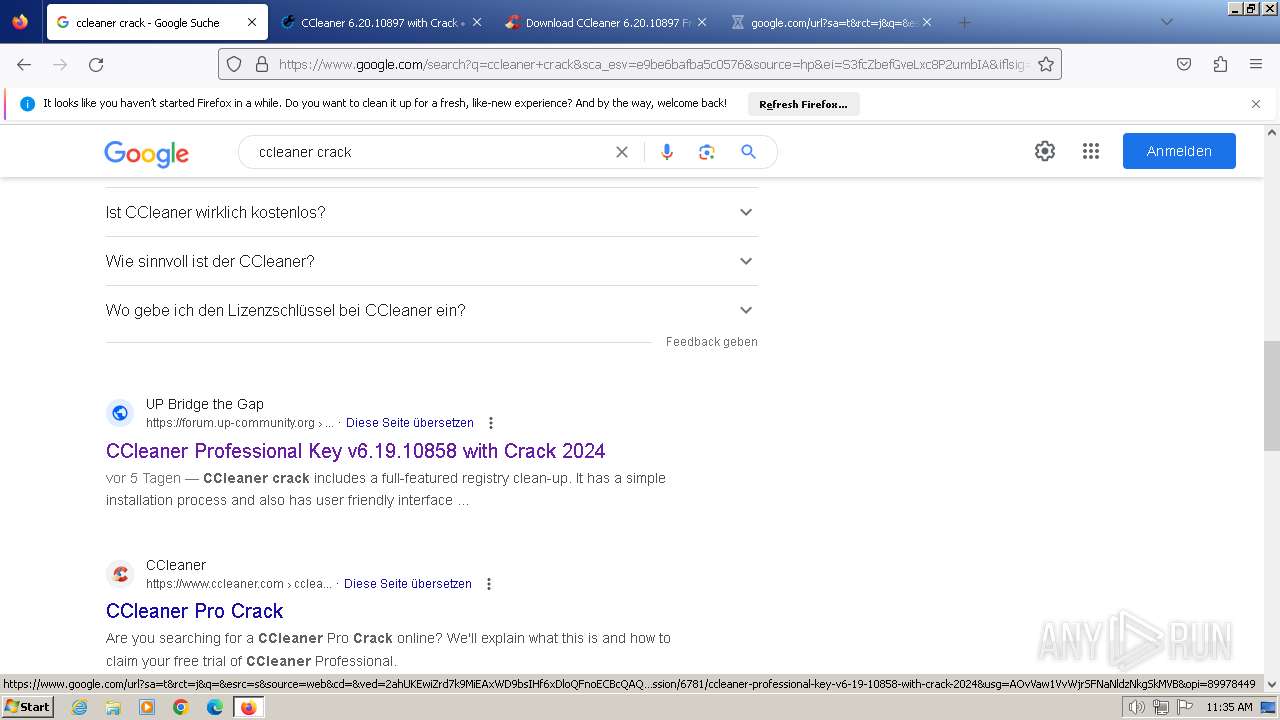Open more options for UP Bridge the Gap result
Screen dimensions: 1280x720
click(x=491, y=423)
